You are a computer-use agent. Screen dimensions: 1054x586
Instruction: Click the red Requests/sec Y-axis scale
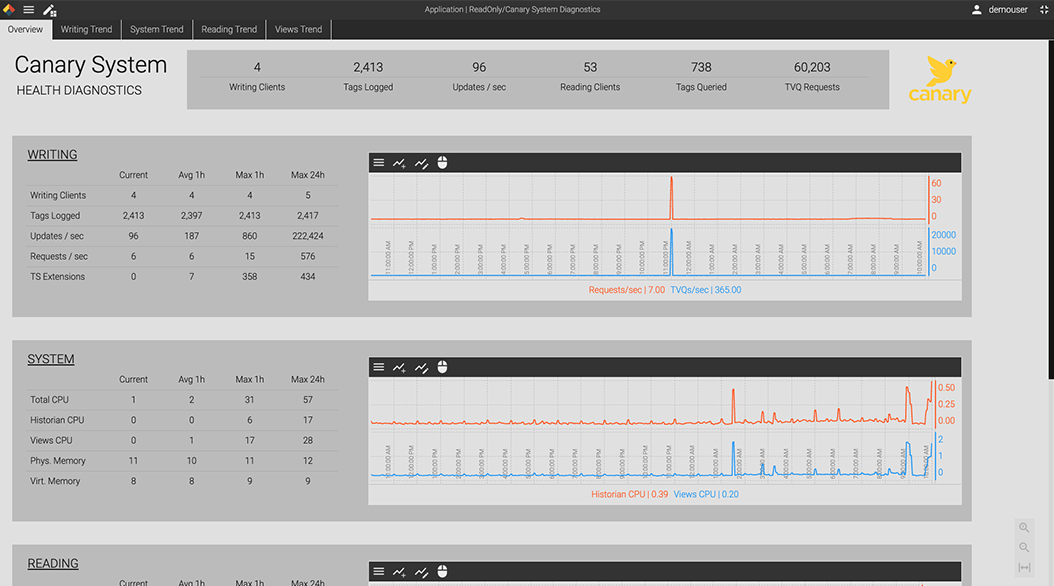pos(936,200)
